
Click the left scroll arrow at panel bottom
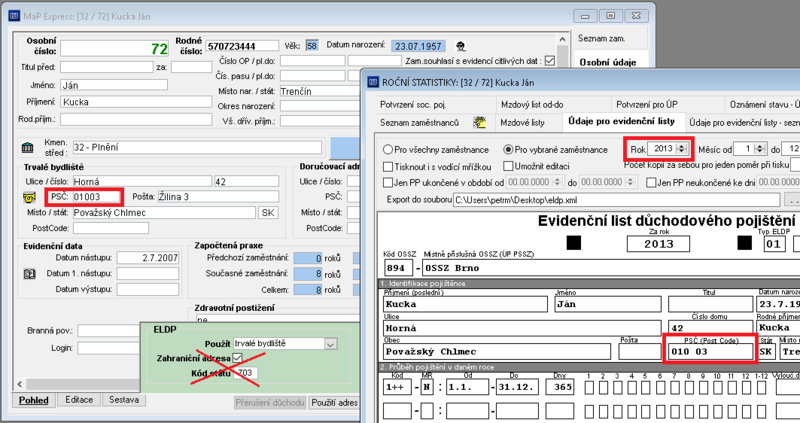[x=20, y=384]
